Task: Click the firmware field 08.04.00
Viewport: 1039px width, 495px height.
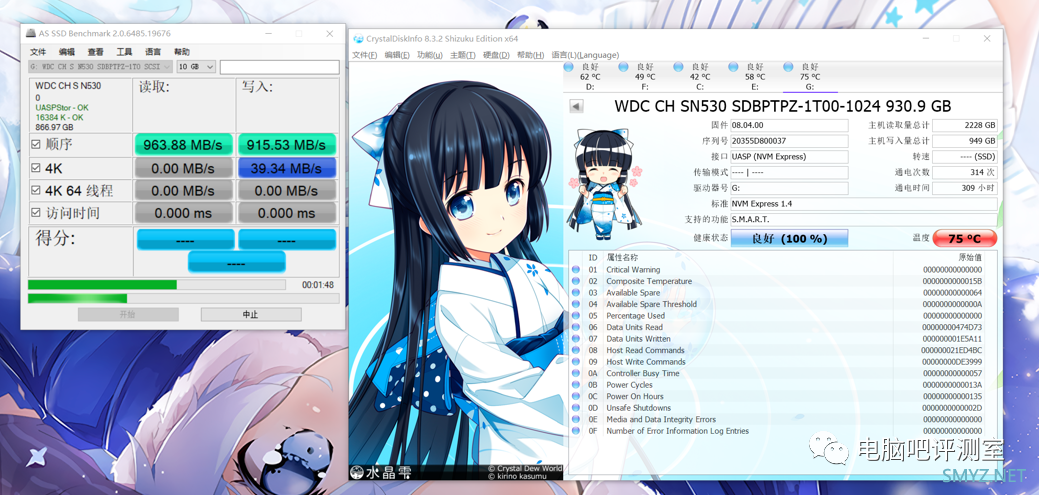Action: (789, 125)
